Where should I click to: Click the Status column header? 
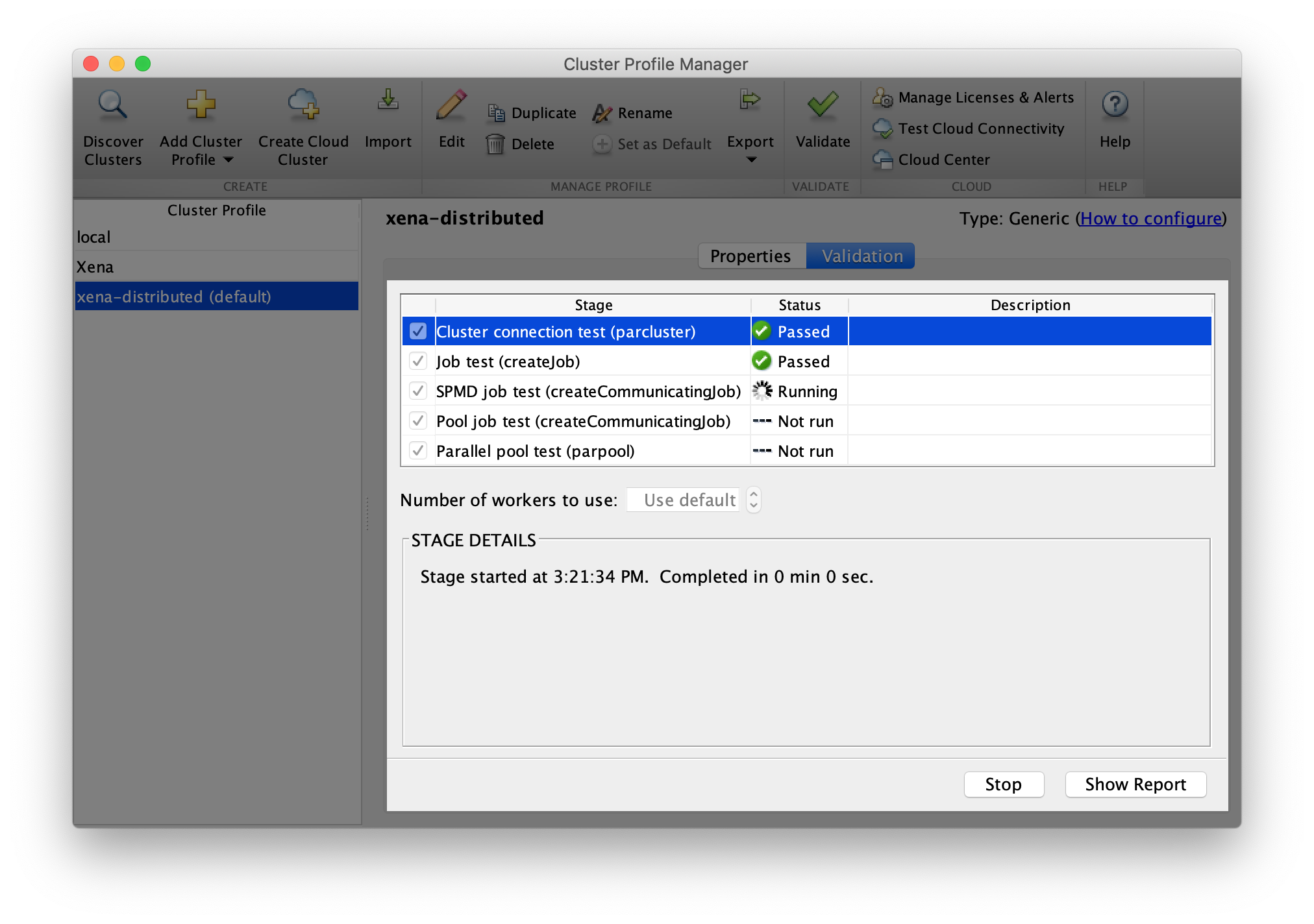click(799, 305)
